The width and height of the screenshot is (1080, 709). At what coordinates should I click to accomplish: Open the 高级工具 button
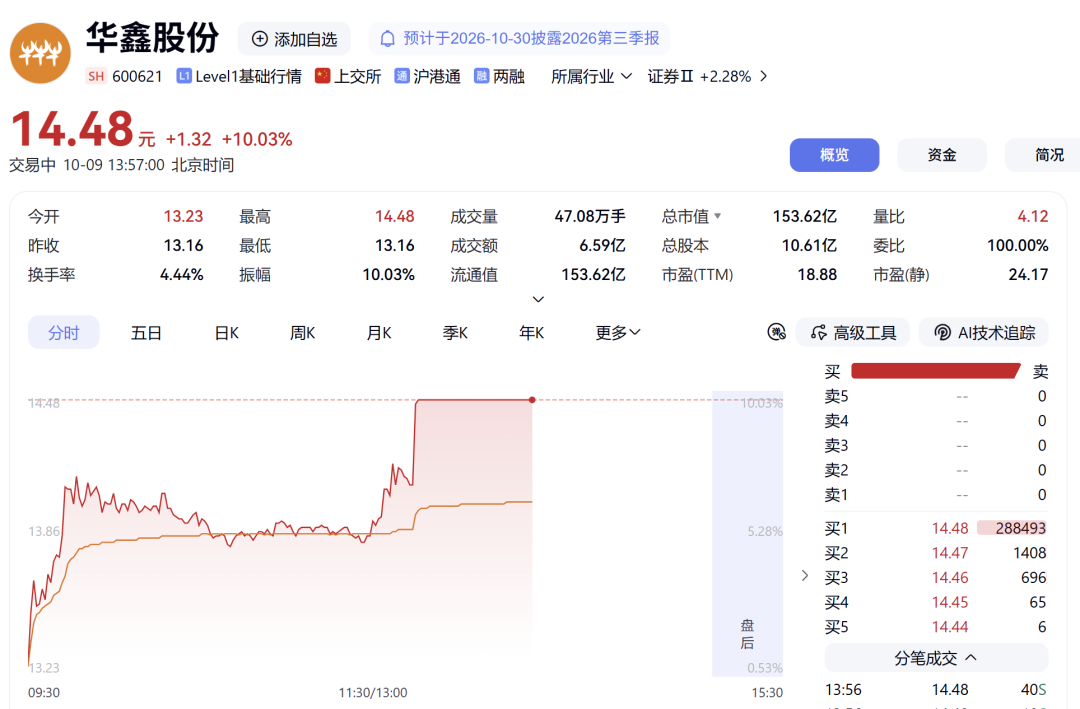click(x=853, y=333)
